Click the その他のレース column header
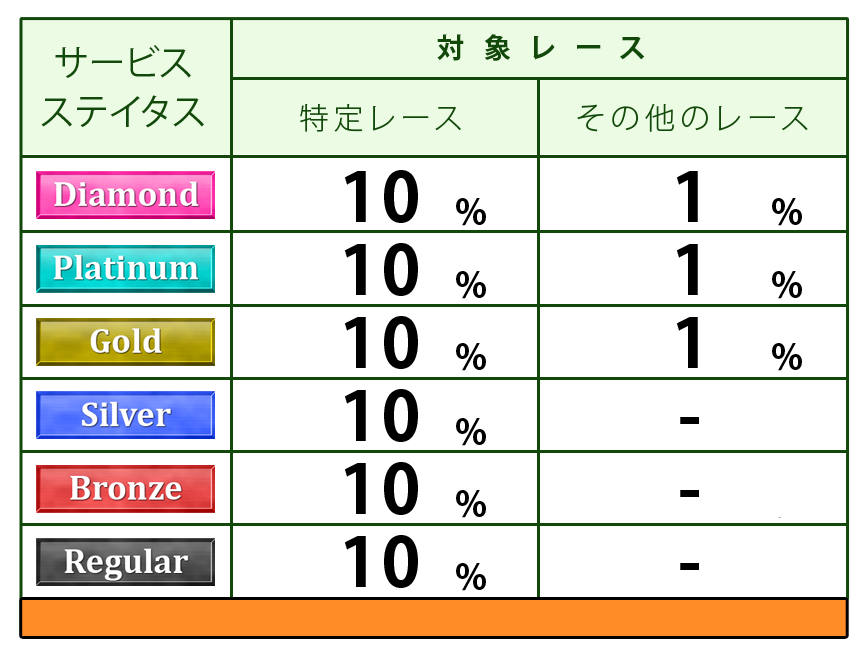Viewport: 866px width, 660px height. point(692,118)
